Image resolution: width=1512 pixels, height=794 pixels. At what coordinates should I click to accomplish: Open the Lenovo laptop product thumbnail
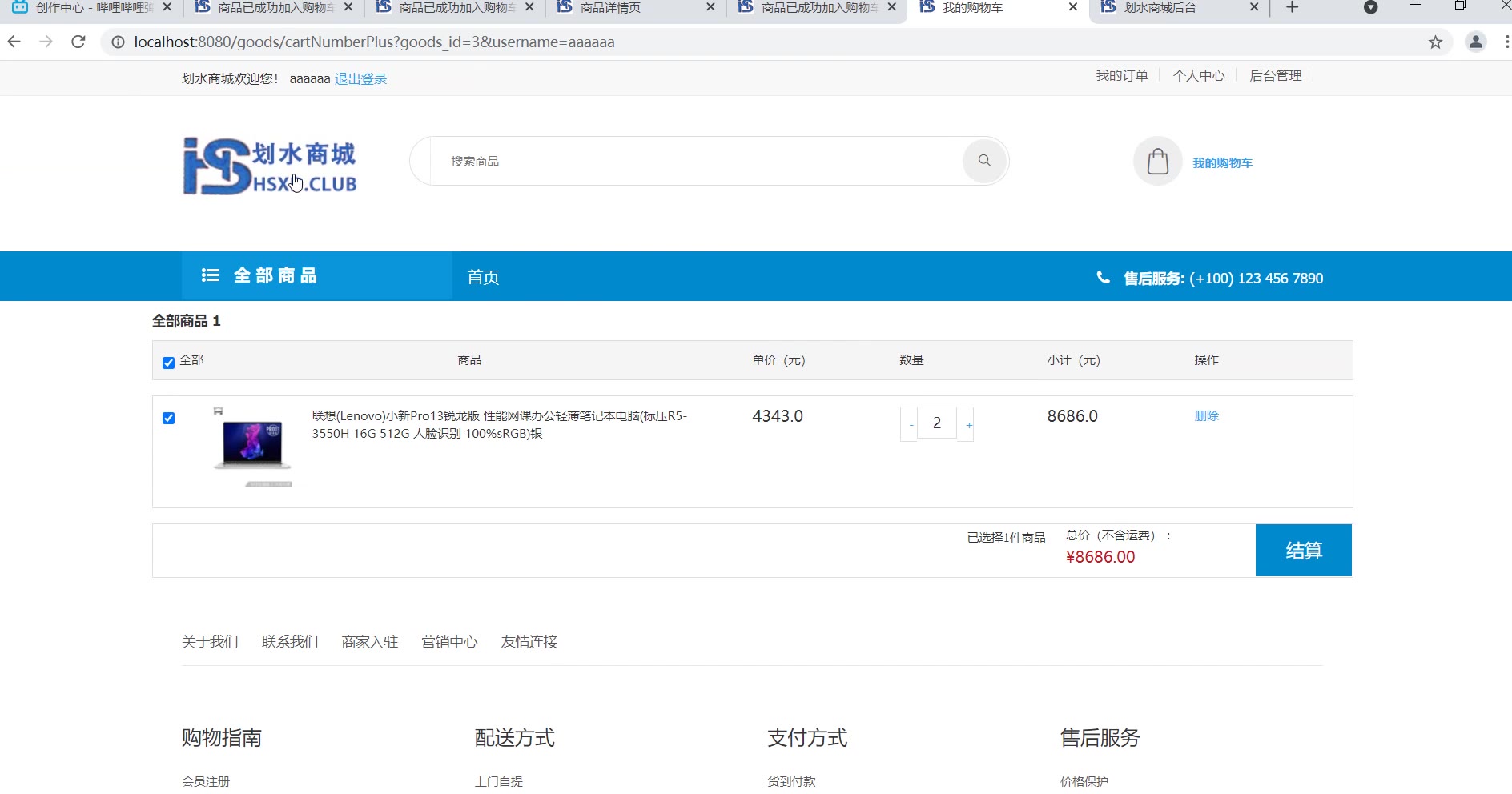pos(252,447)
